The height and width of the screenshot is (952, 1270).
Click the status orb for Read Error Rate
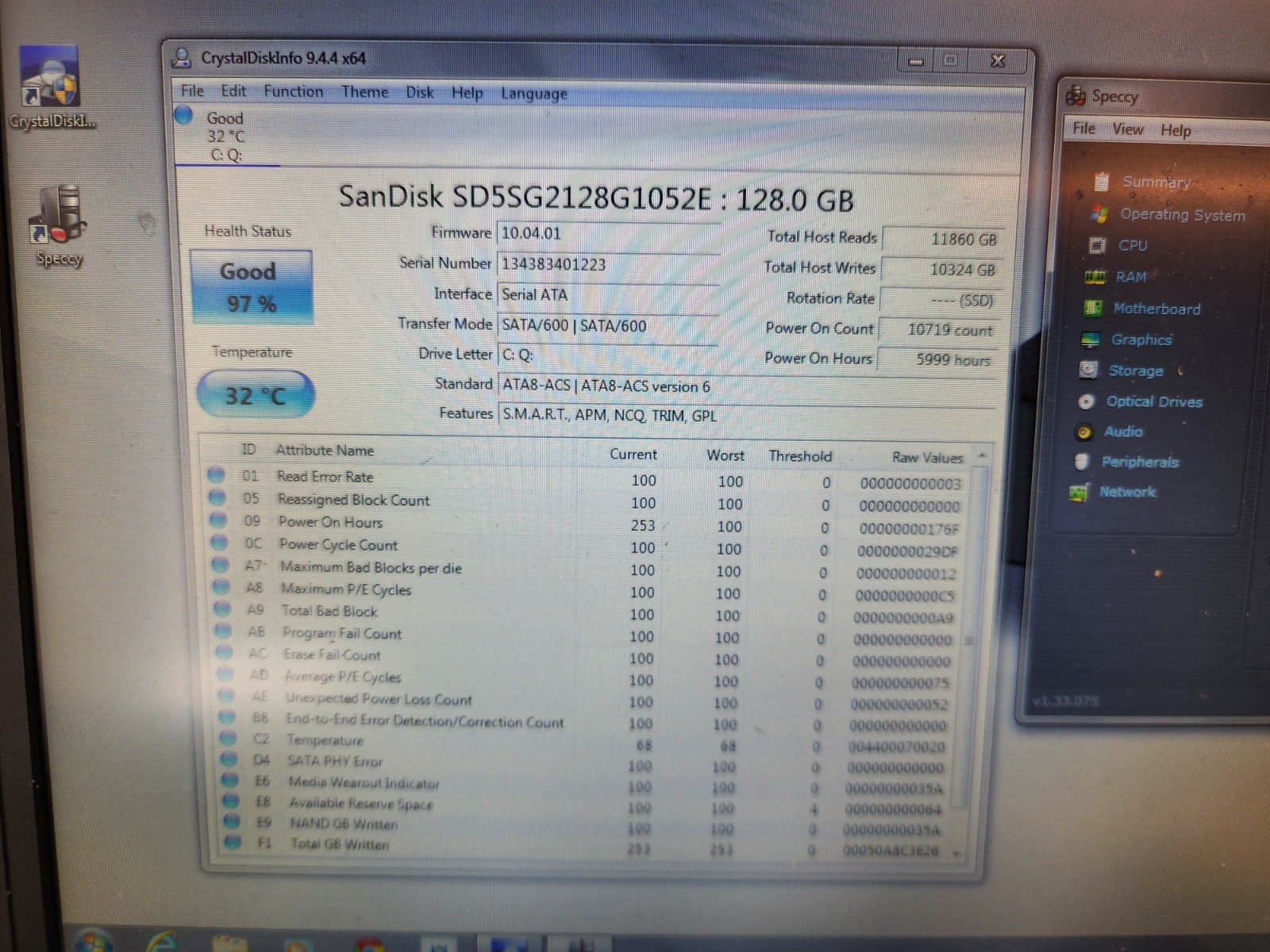pyautogui.click(x=216, y=475)
